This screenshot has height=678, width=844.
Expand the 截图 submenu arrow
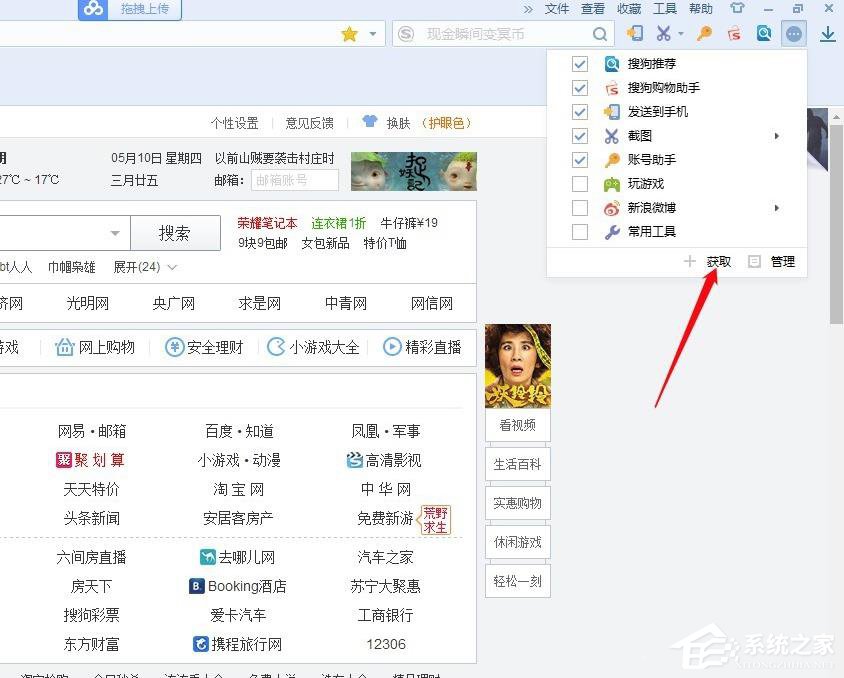pyautogui.click(x=778, y=135)
